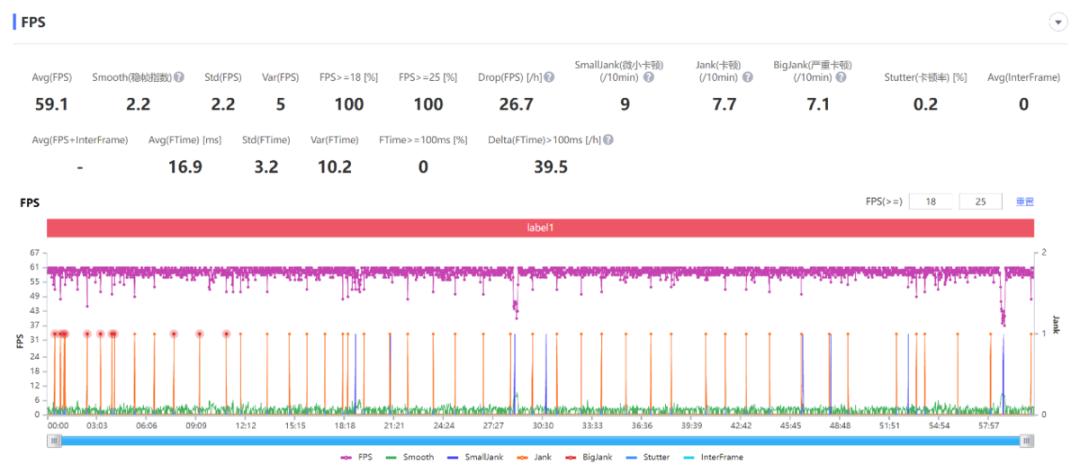This screenshot has width=1080, height=465.
Task: Click the 30:30 time axis label
Action: point(543,426)
